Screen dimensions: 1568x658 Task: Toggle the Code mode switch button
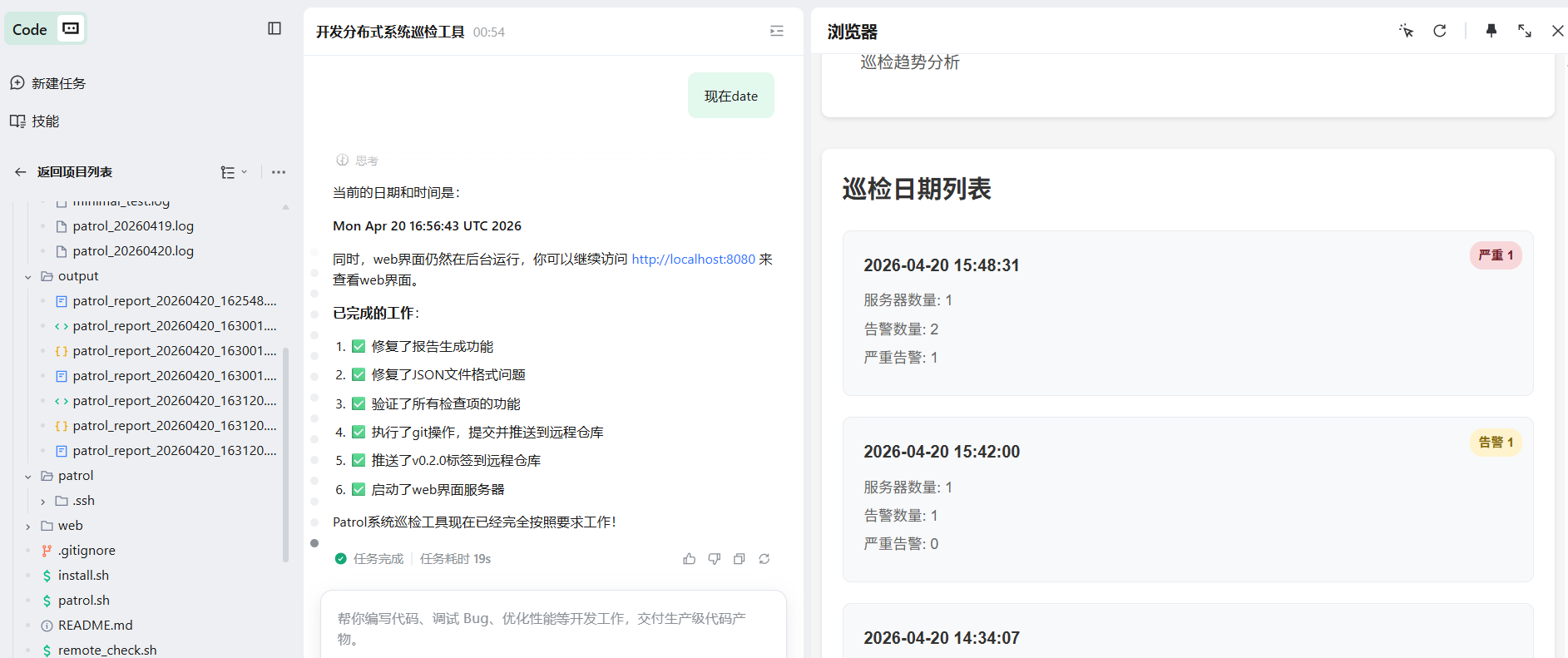tap(72, 29)
